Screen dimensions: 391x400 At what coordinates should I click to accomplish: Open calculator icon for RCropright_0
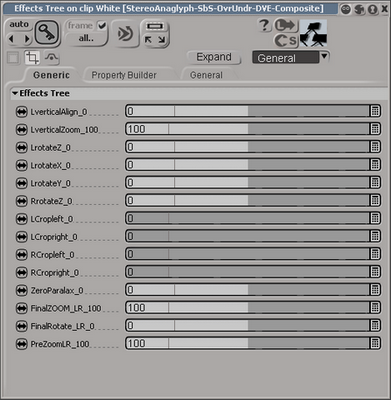pos(375,272)
